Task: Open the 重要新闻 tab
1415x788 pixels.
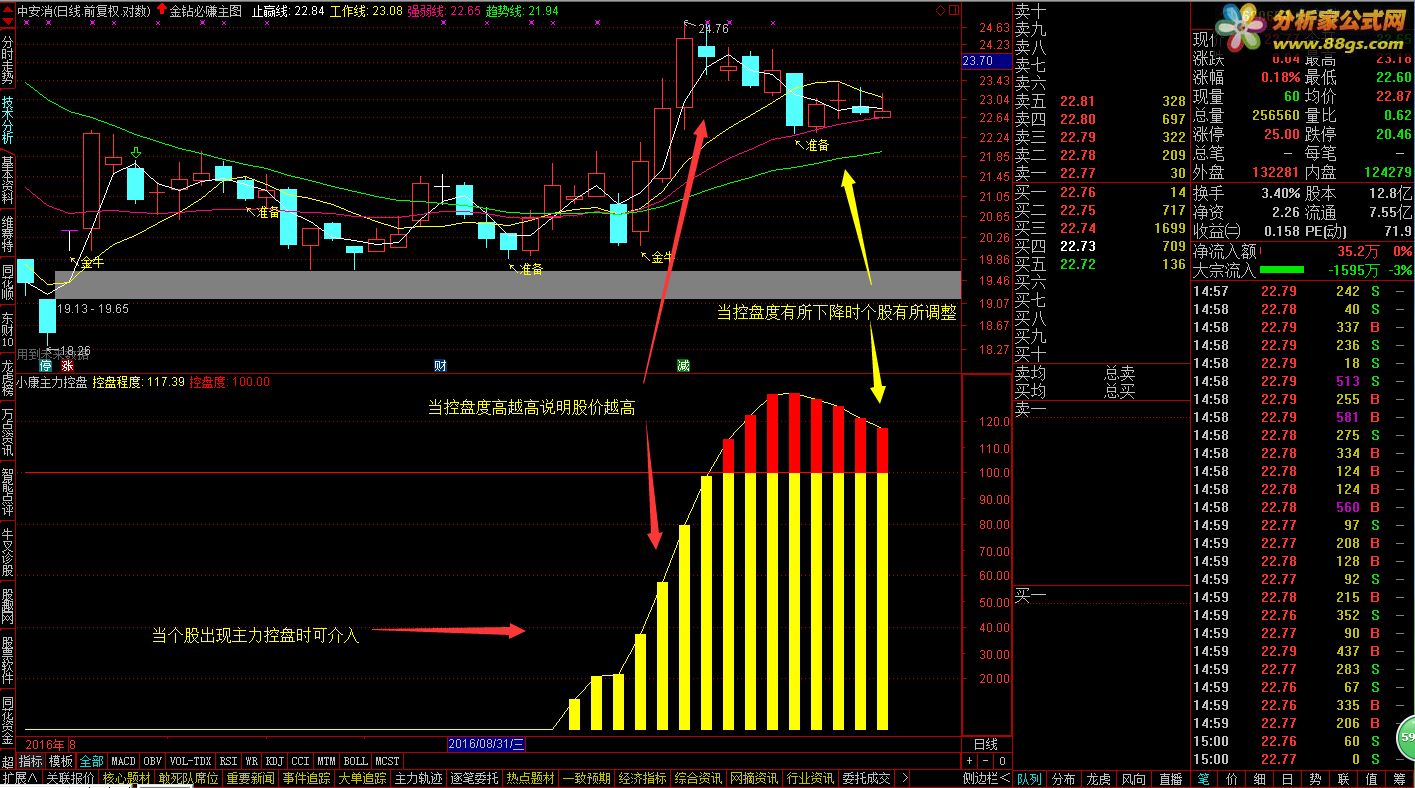Action: click(250, 778)
